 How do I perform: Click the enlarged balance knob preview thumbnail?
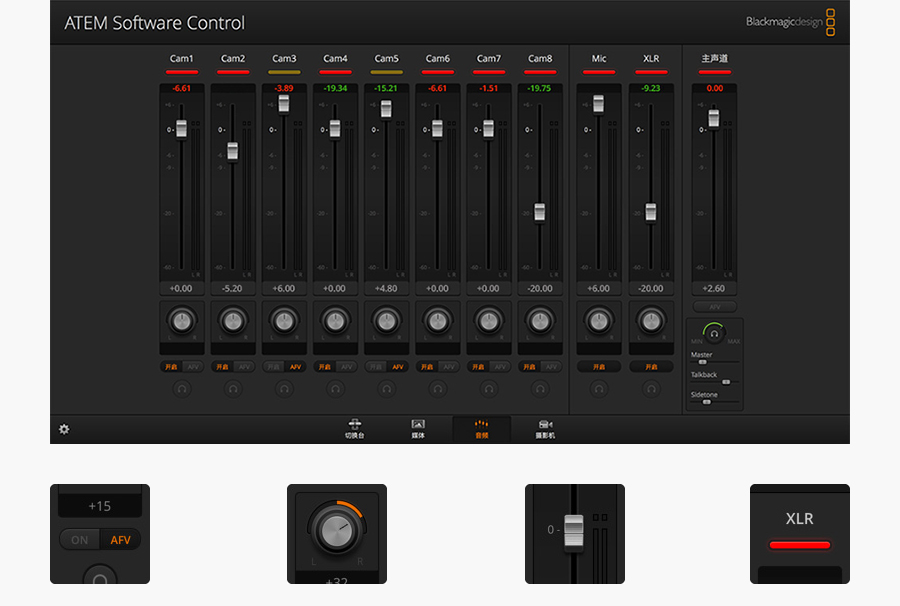click(x=337, y=534)
